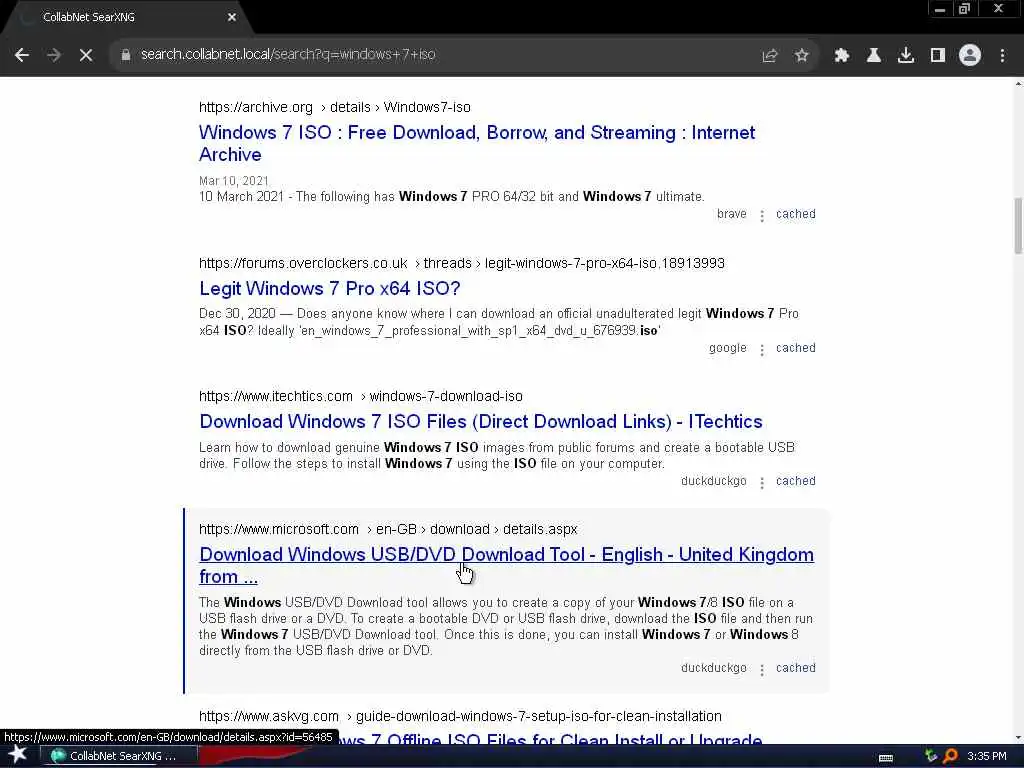Screen dimensions: 1024x768
Task: Click the brave engine label
Action: (x=731, y=214)
